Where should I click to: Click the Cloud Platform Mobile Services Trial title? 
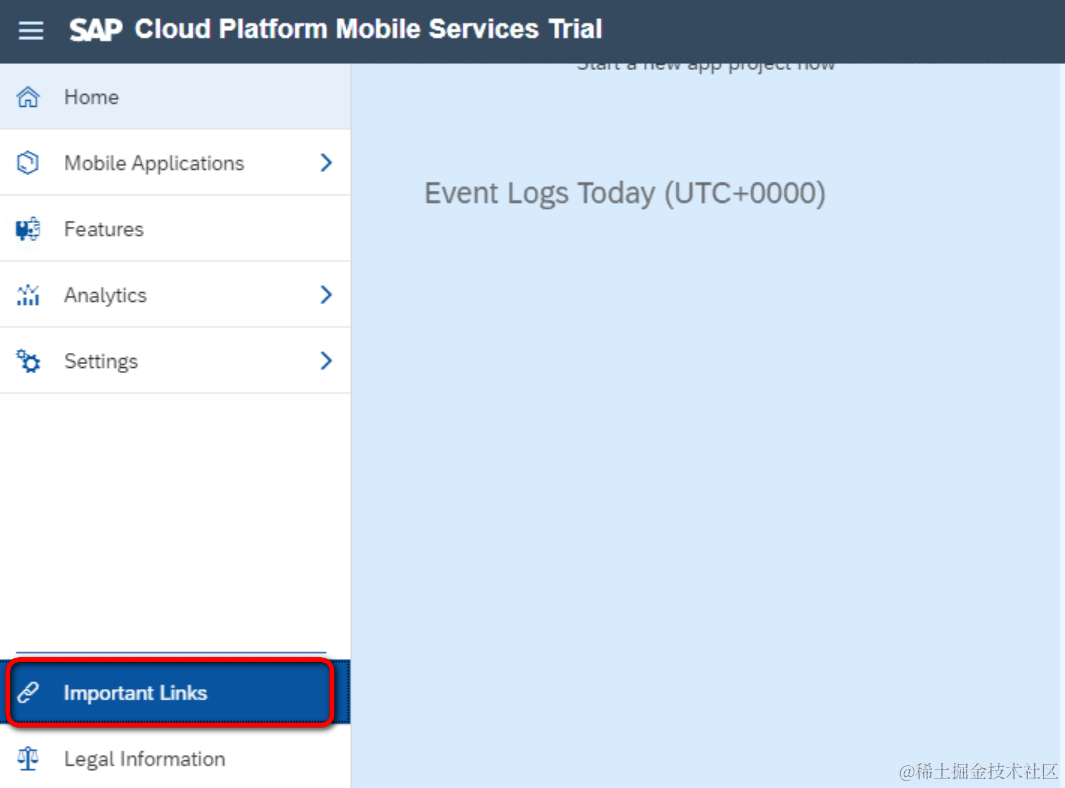click(x=368, y=29)
